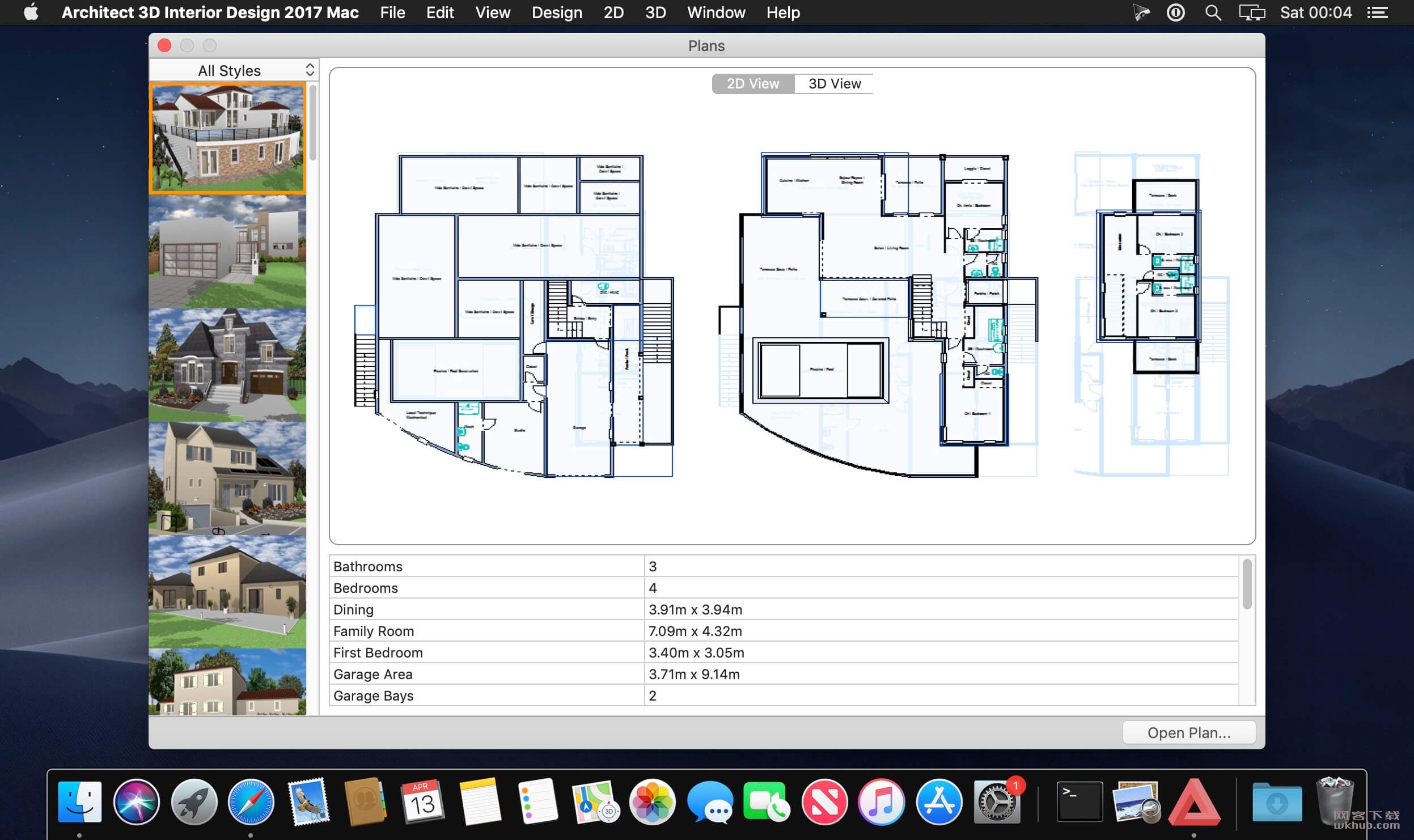Open iTunes music note icon in dock

click(x=882, y=801)
